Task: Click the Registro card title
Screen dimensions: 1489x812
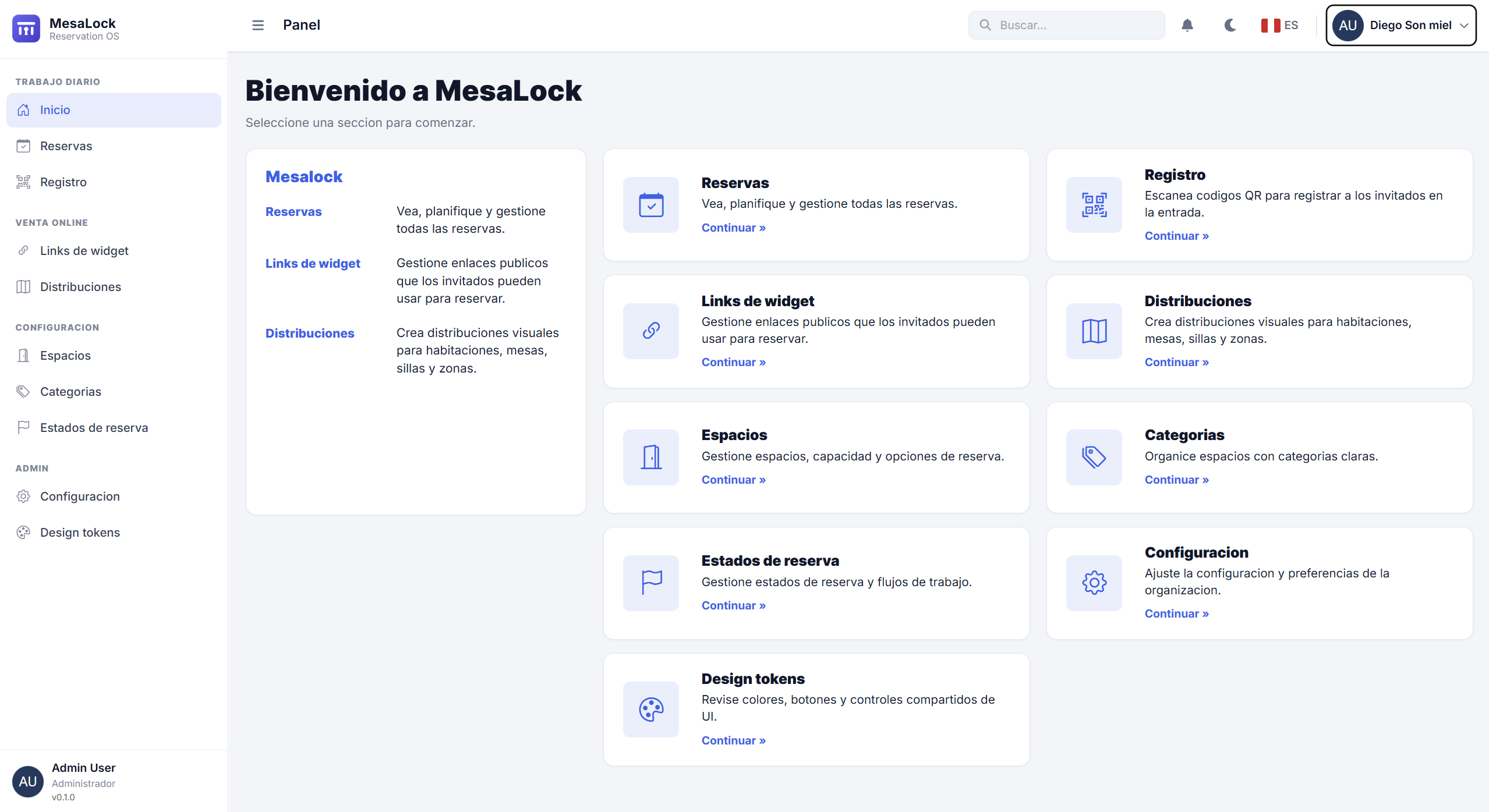Action: [x=1175, y=175]
